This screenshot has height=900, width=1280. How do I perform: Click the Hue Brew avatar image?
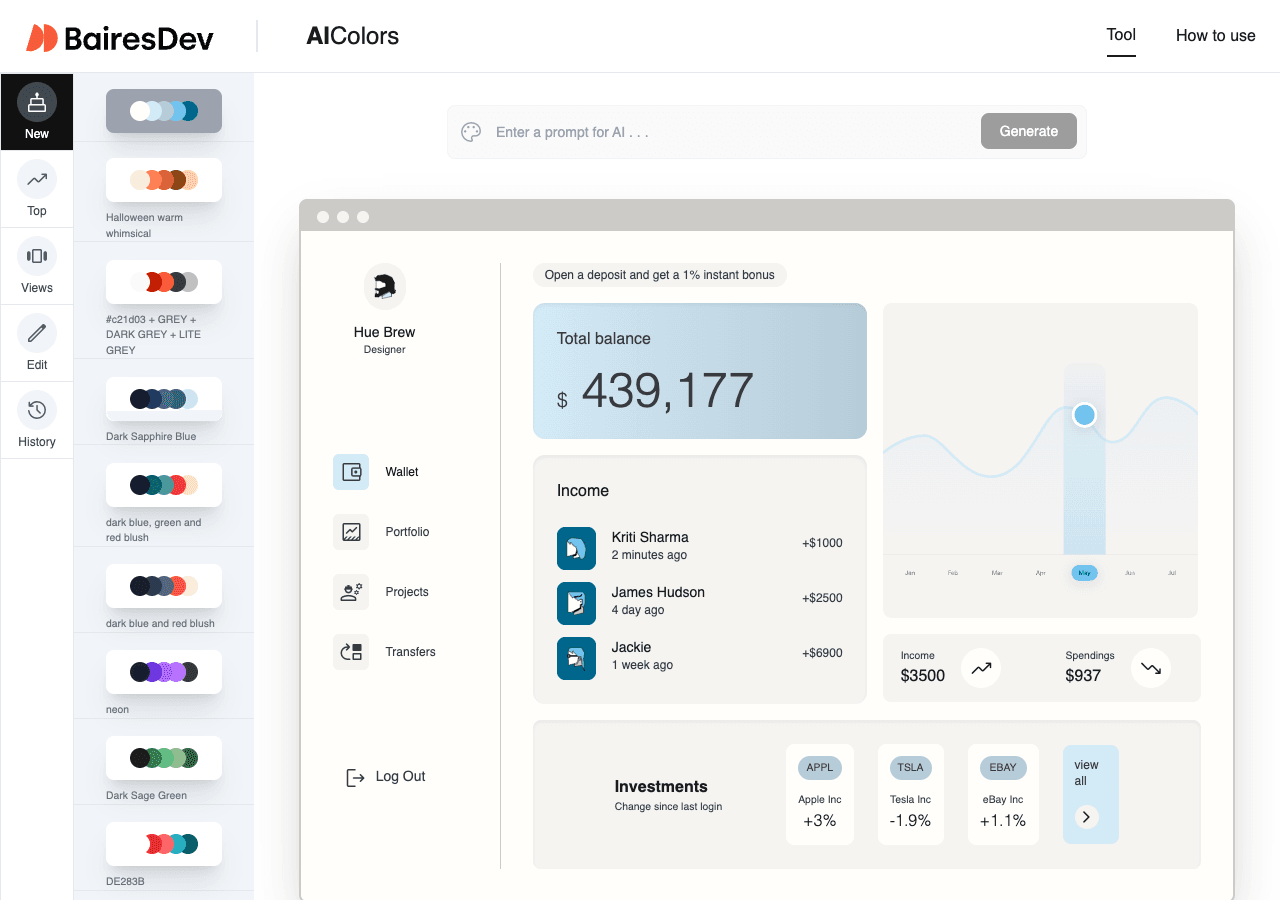tap(385, 286)
